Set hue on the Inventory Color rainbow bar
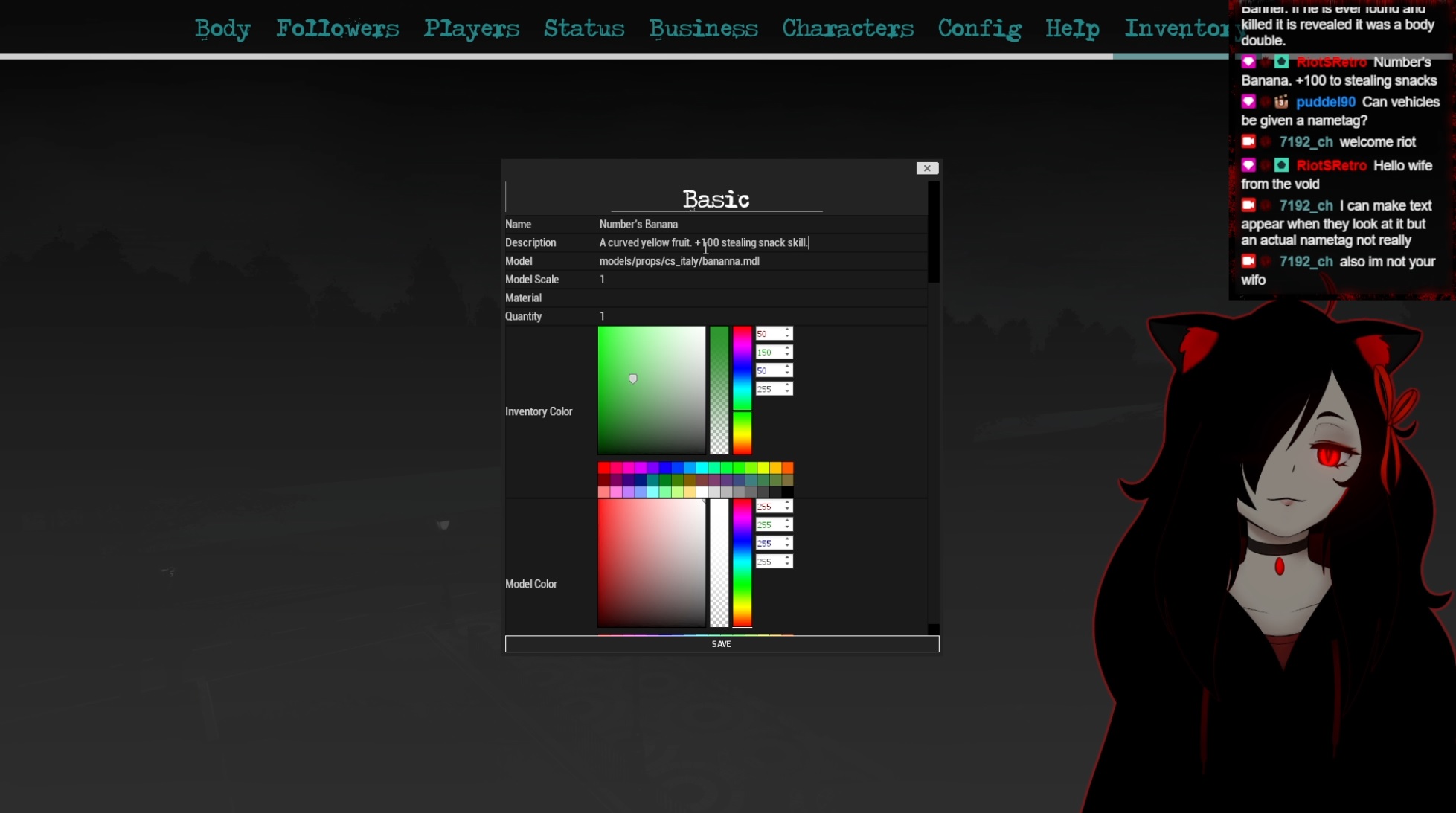 pyautogui.click(x=742, y=390)
